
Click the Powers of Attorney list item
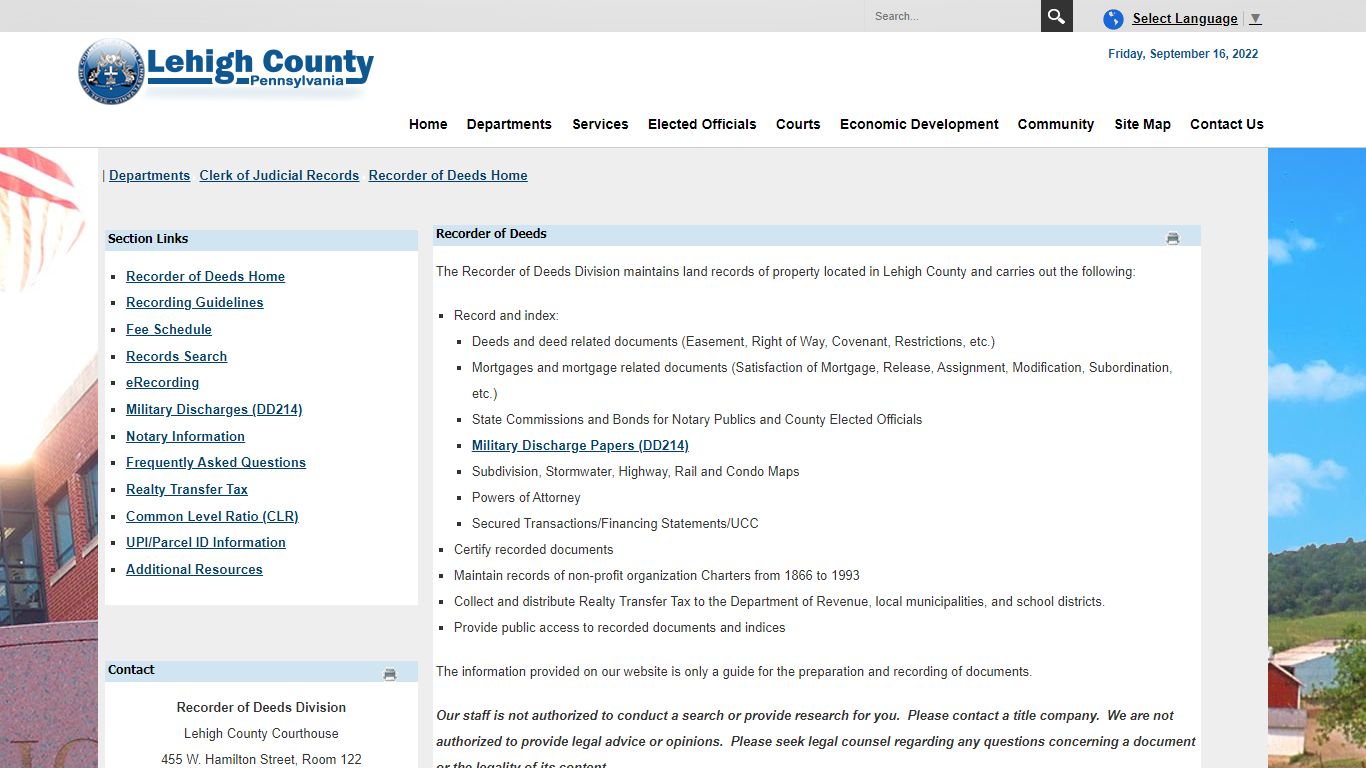coord(526,497)
